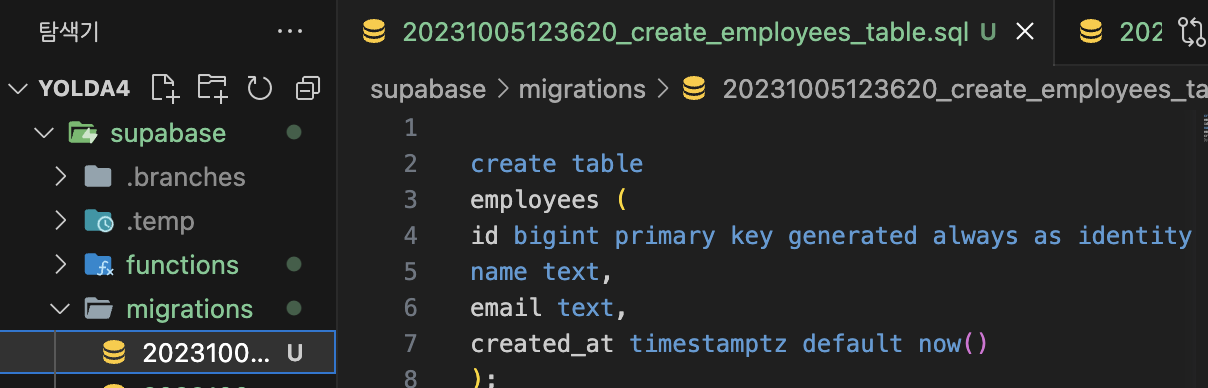Click the U status badge on file row
Viewport: 1208px width, 388px height.
294,353
